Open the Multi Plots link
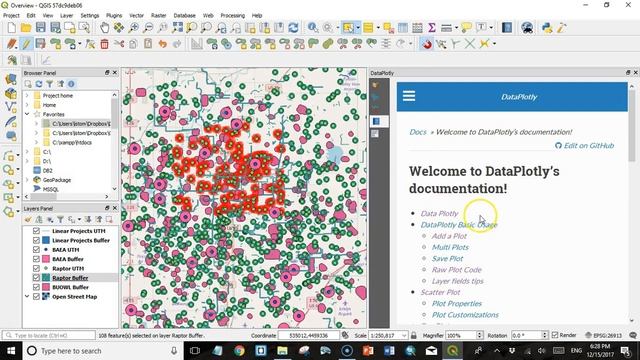 pos(450,247)
